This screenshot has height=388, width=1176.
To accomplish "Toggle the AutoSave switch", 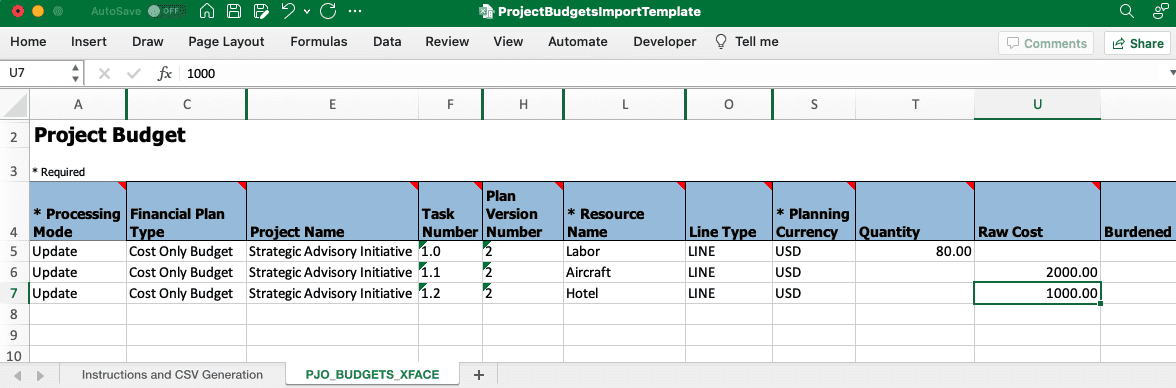I will click(166, 11).
